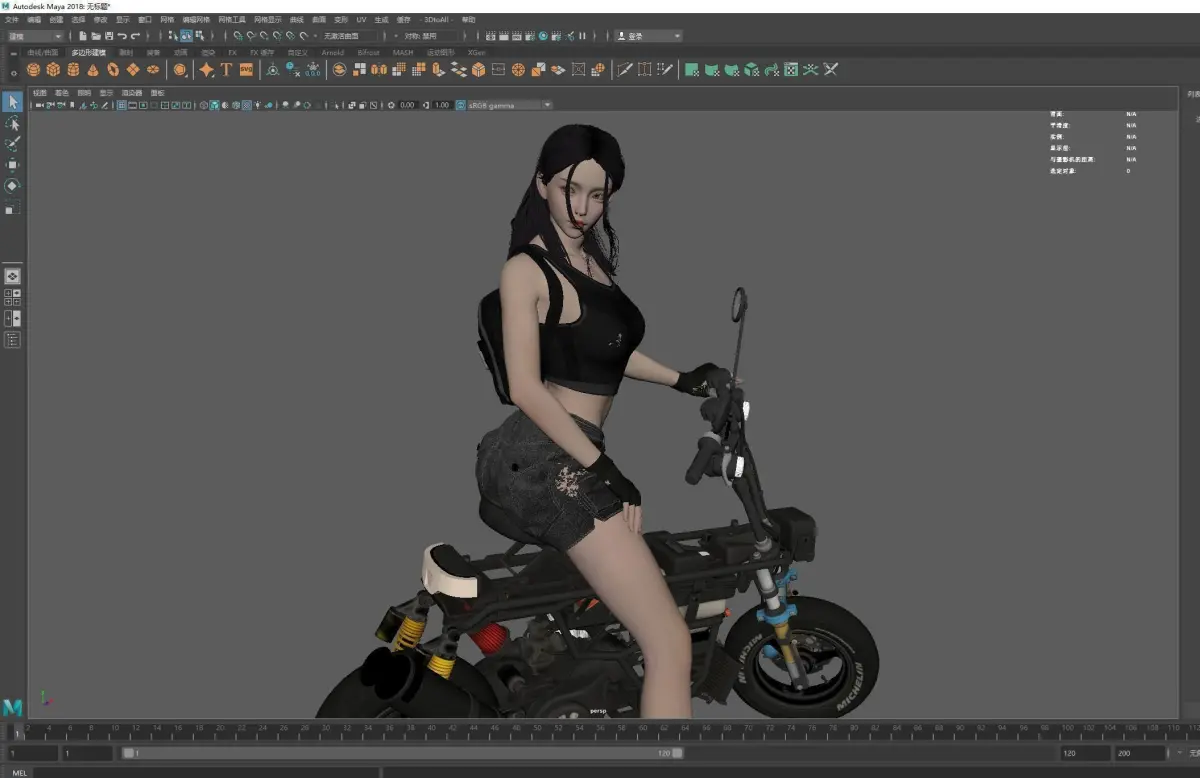Open the viewport panel's 渲染器 menu
This screenshot has height=778, width=1200.
coord(132,92)
